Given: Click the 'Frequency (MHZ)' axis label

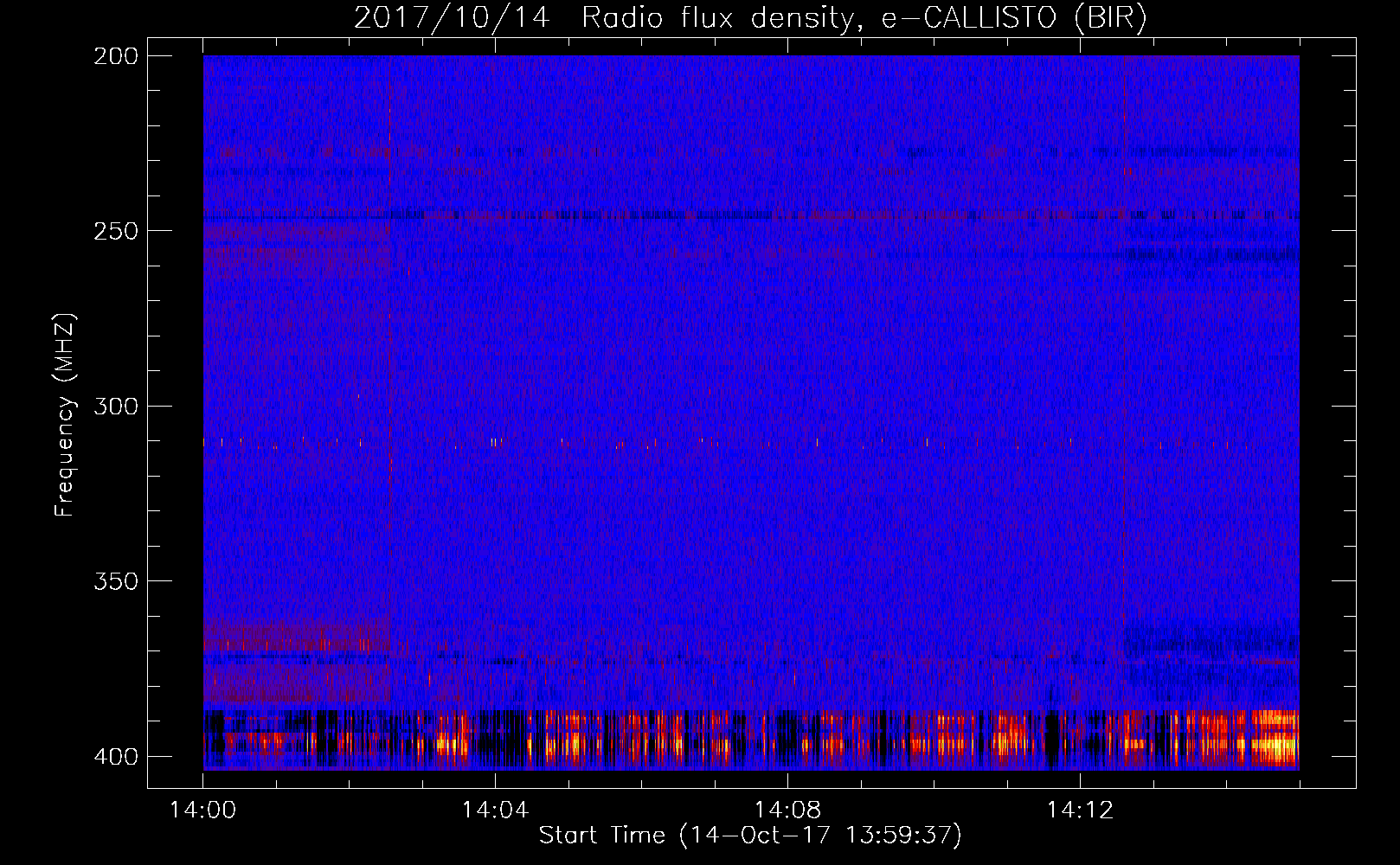Looking at the screenshot, I should pos(64,415).
